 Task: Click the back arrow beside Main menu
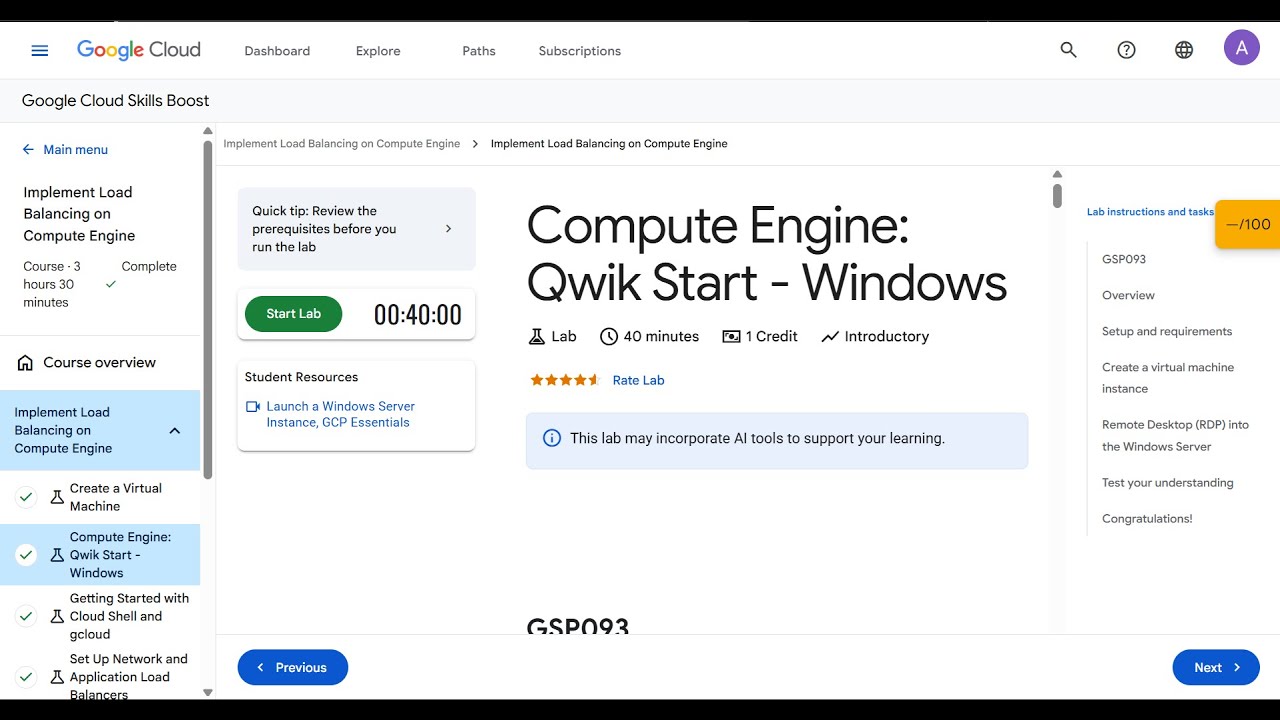tap(28, 150)
